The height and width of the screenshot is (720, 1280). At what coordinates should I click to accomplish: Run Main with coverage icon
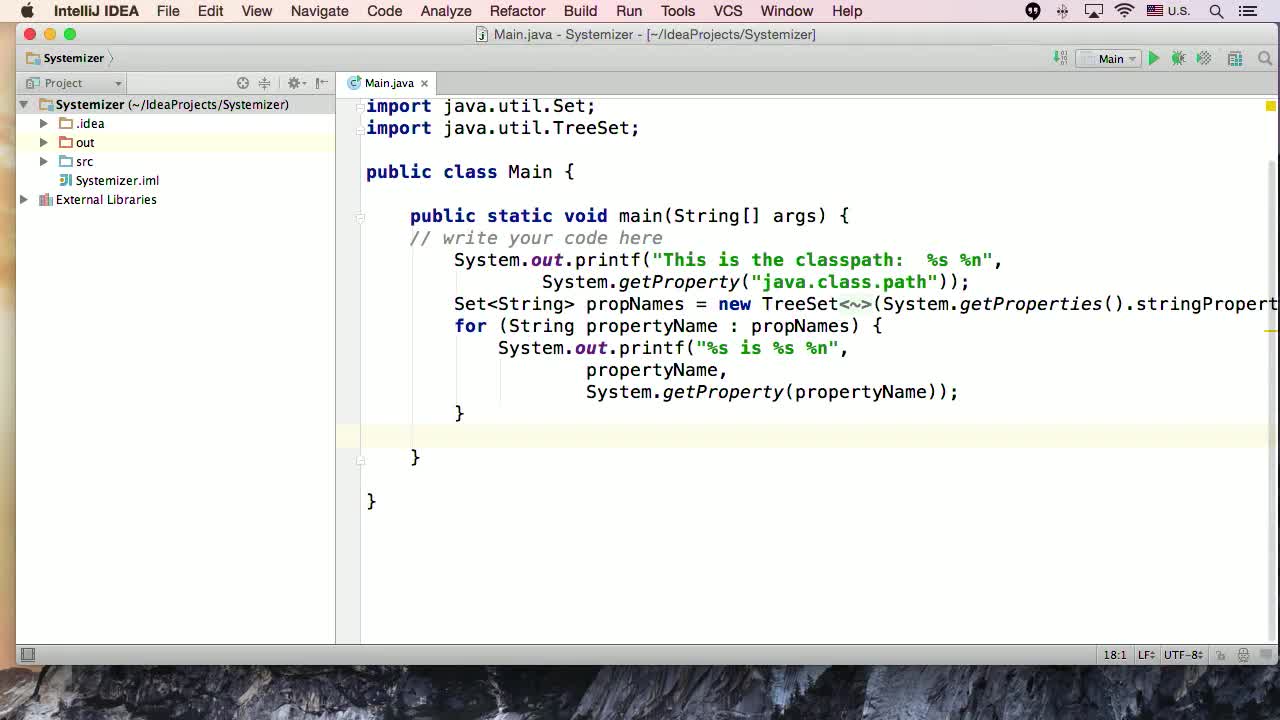click(1204, 58)
